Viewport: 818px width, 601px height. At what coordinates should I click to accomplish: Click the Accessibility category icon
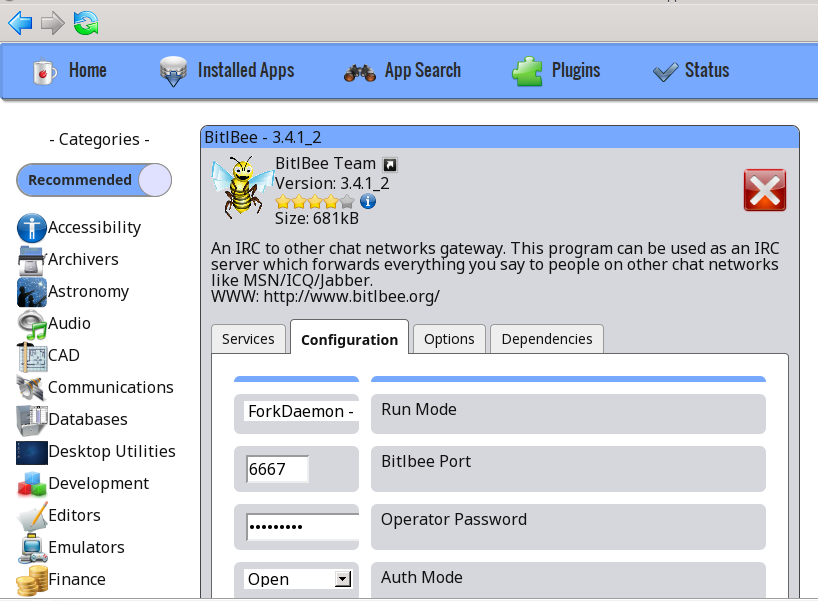[x=32, y=228]
